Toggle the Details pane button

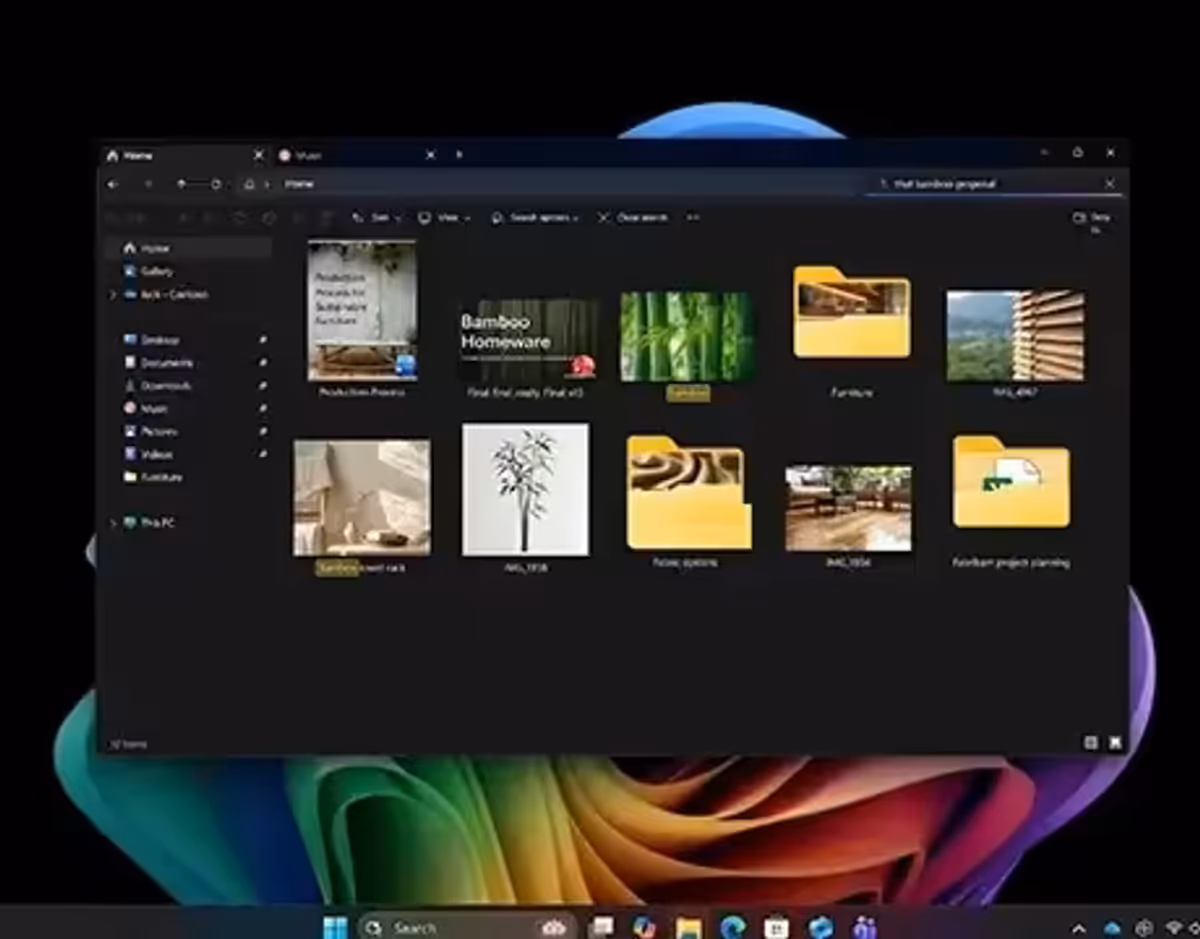coord(1093,220)
